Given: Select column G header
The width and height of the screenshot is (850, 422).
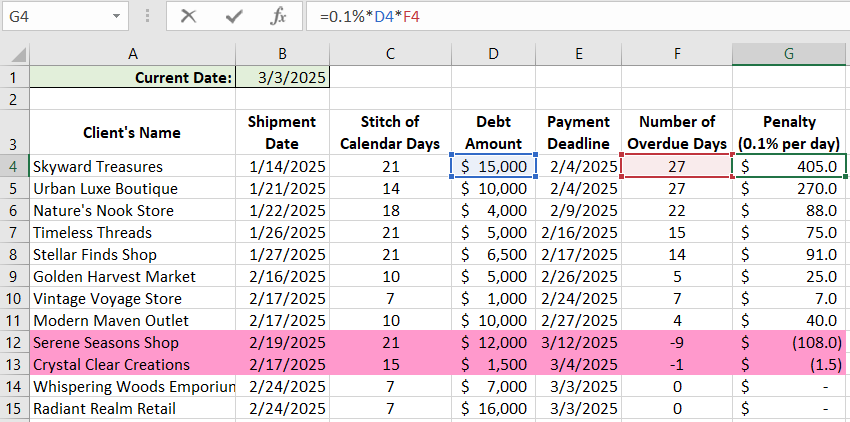Looking at the screenshot, I should click(789, 53).
